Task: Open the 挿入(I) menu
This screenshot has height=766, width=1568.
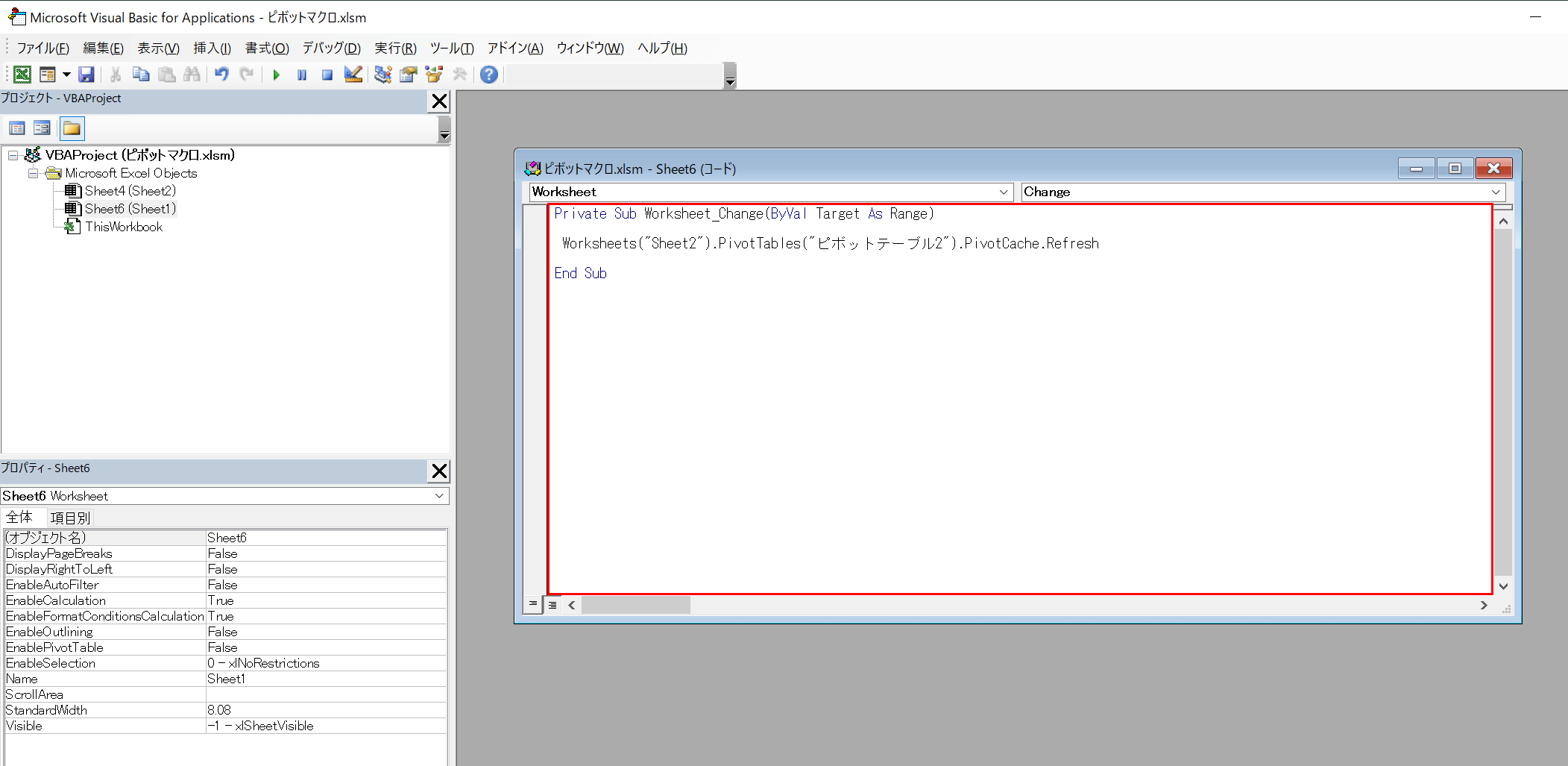Action: 212,48
